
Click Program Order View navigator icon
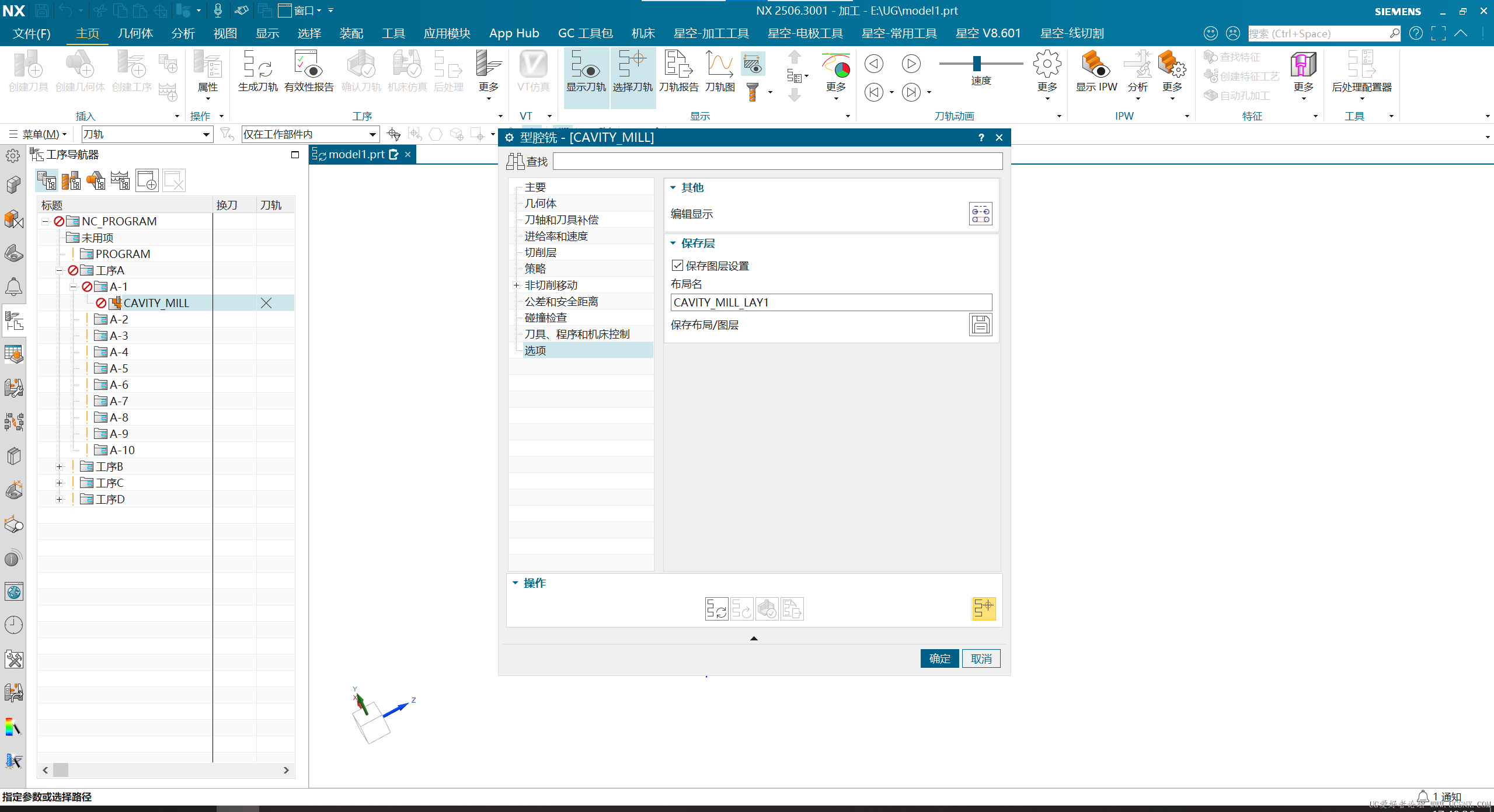tap(46, 181)
